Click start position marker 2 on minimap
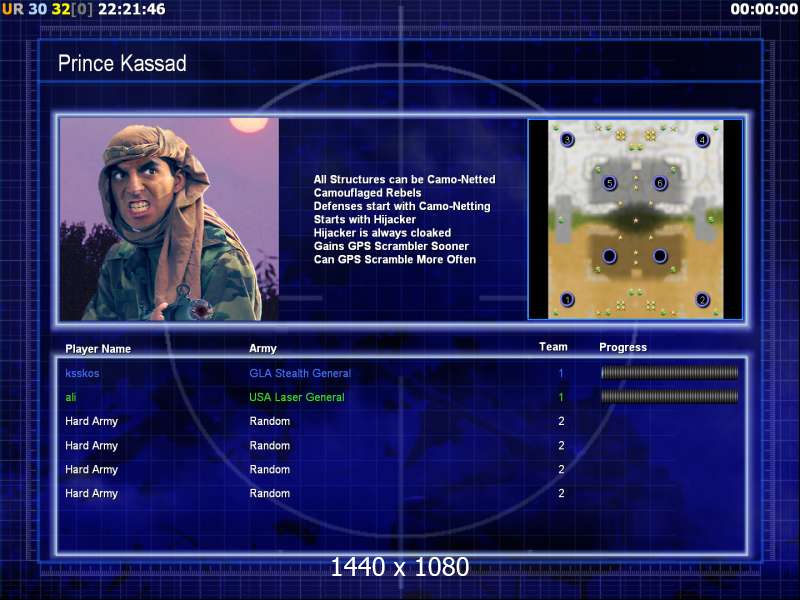 pos(702,299)
